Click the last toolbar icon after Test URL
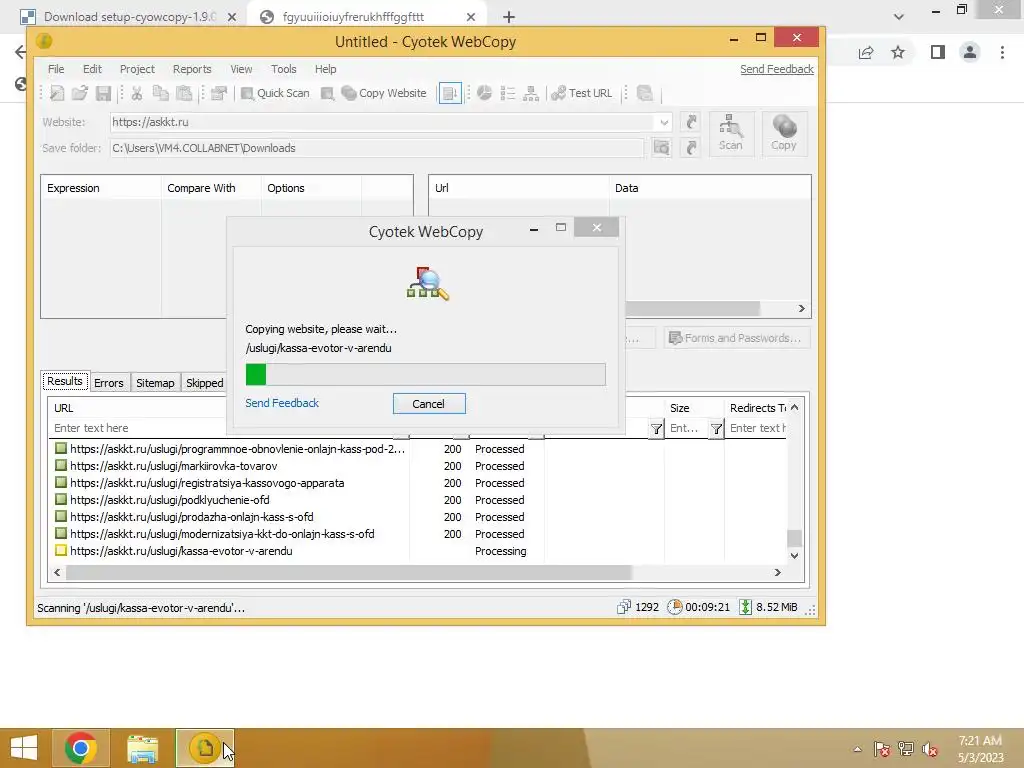This screenshot has height=768, width=1024. (x=645, y=93)
